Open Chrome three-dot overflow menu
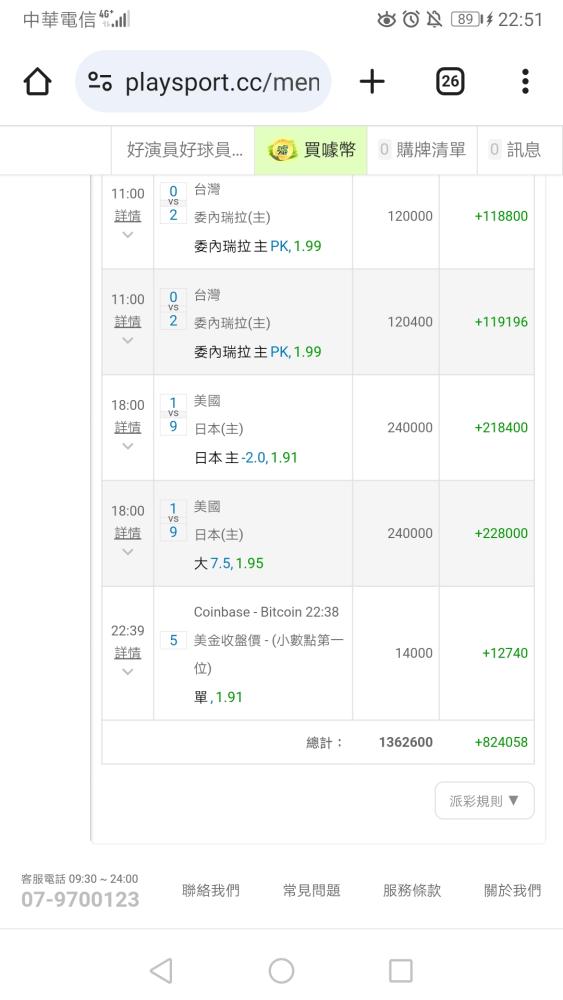The width and height of the screenshot is (563, 1000). click(525, 82)
